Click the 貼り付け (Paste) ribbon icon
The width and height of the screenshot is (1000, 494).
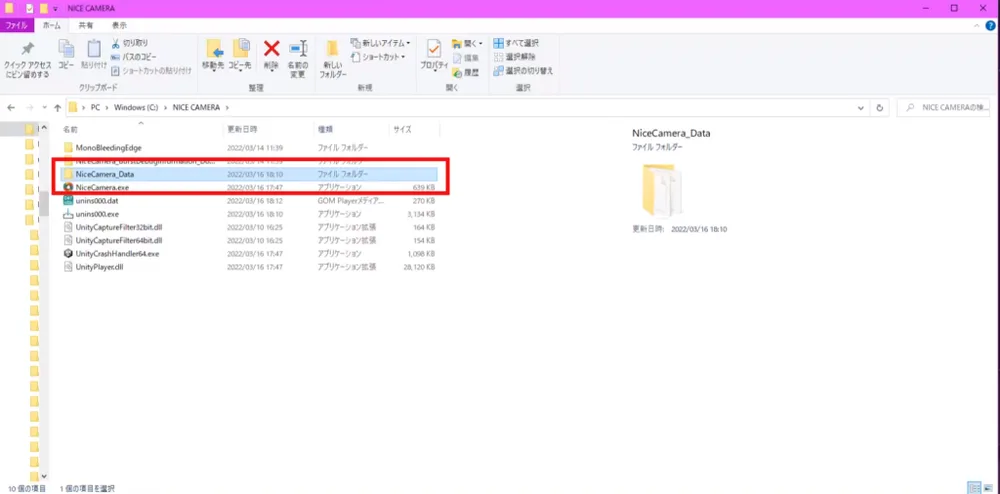click(94, 50)
